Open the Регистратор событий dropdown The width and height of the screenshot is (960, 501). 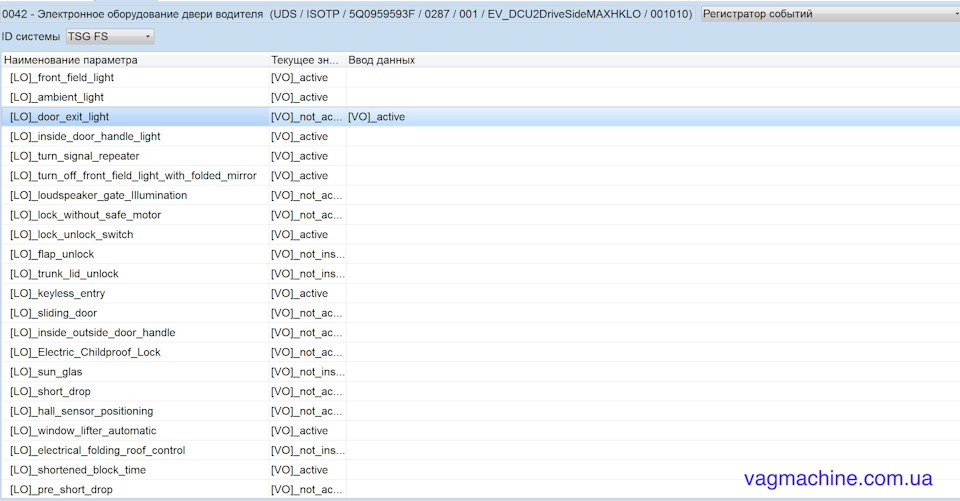coord(830,13)
